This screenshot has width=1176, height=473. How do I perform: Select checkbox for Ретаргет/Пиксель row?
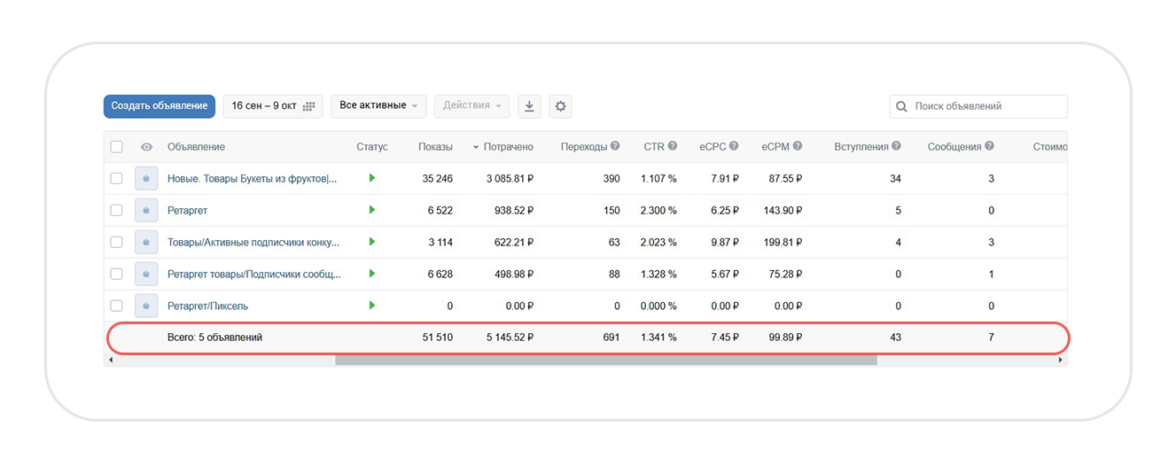pyautogui.click(x=116, y=306)
